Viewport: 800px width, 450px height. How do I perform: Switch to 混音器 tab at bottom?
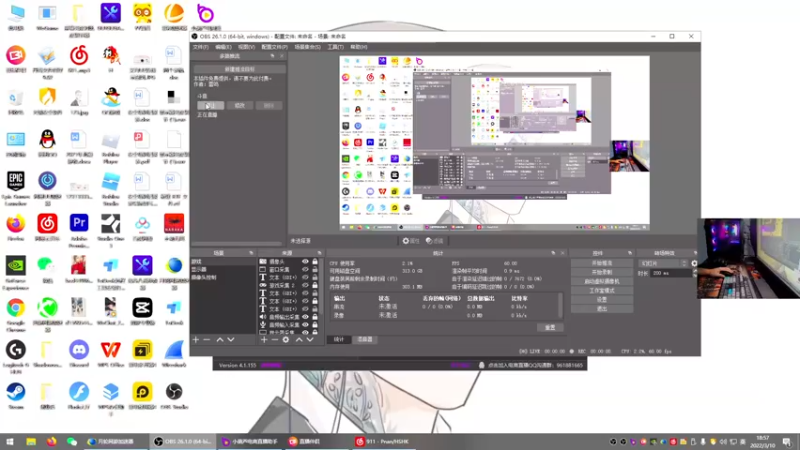point(364,339)
